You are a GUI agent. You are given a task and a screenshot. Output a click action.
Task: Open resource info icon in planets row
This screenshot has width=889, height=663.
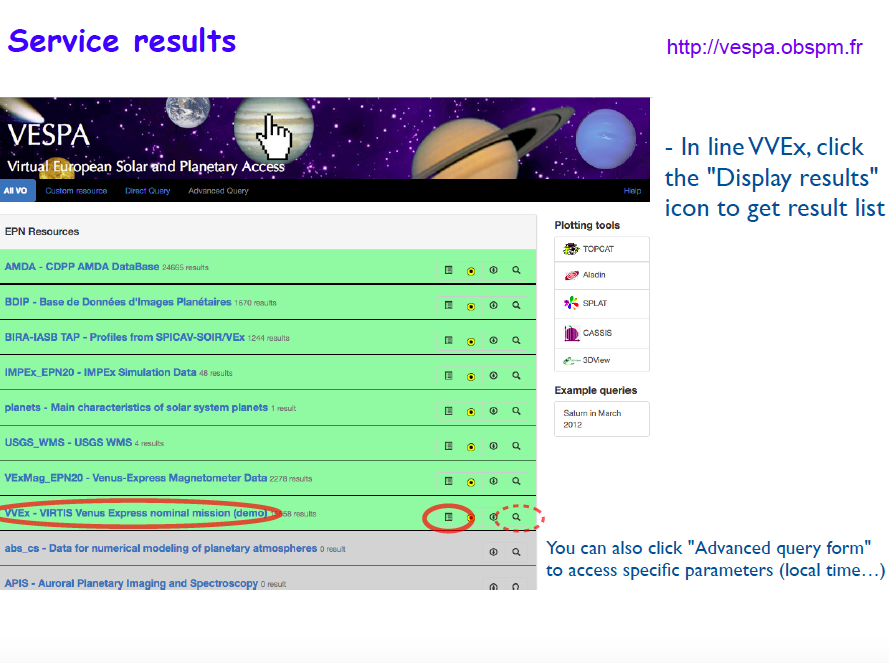494,411
